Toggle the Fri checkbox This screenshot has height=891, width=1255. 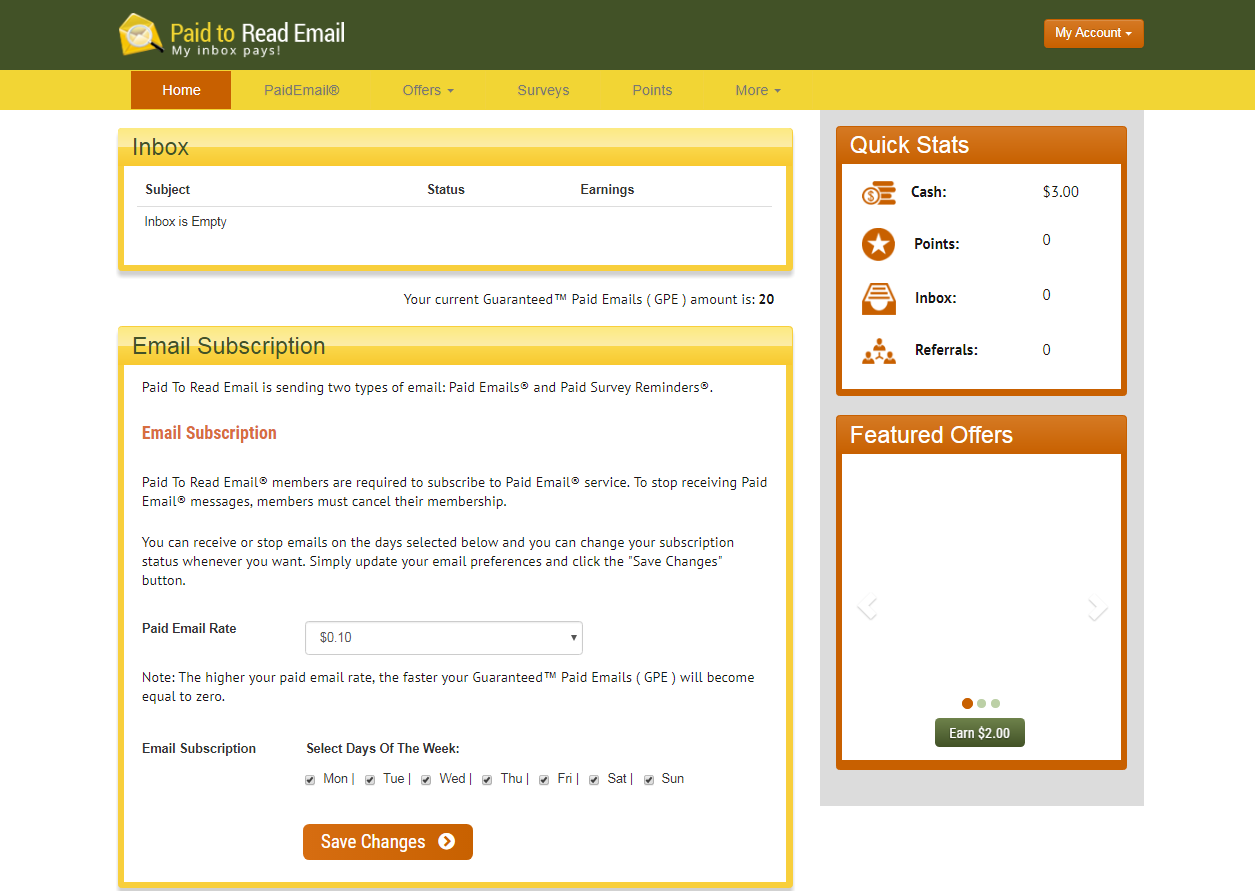pyautogui.click(x=544, y=780)
